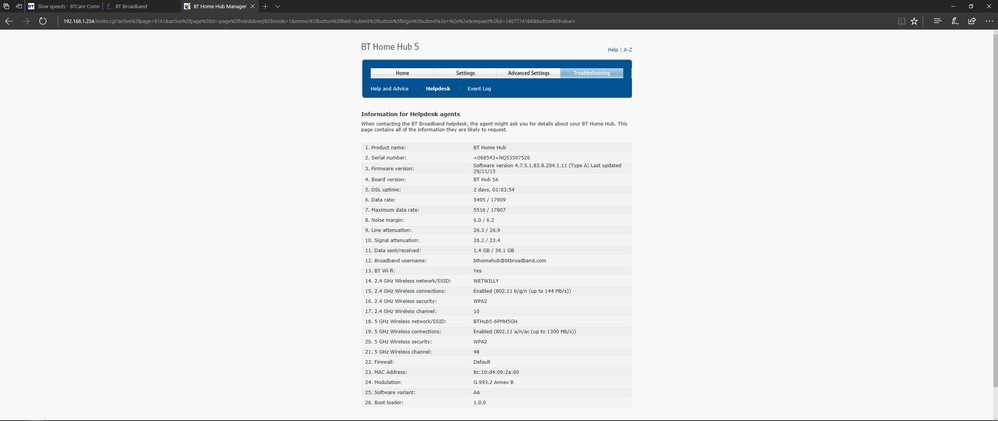Go to Advanced Settings tab

[528, 73]
